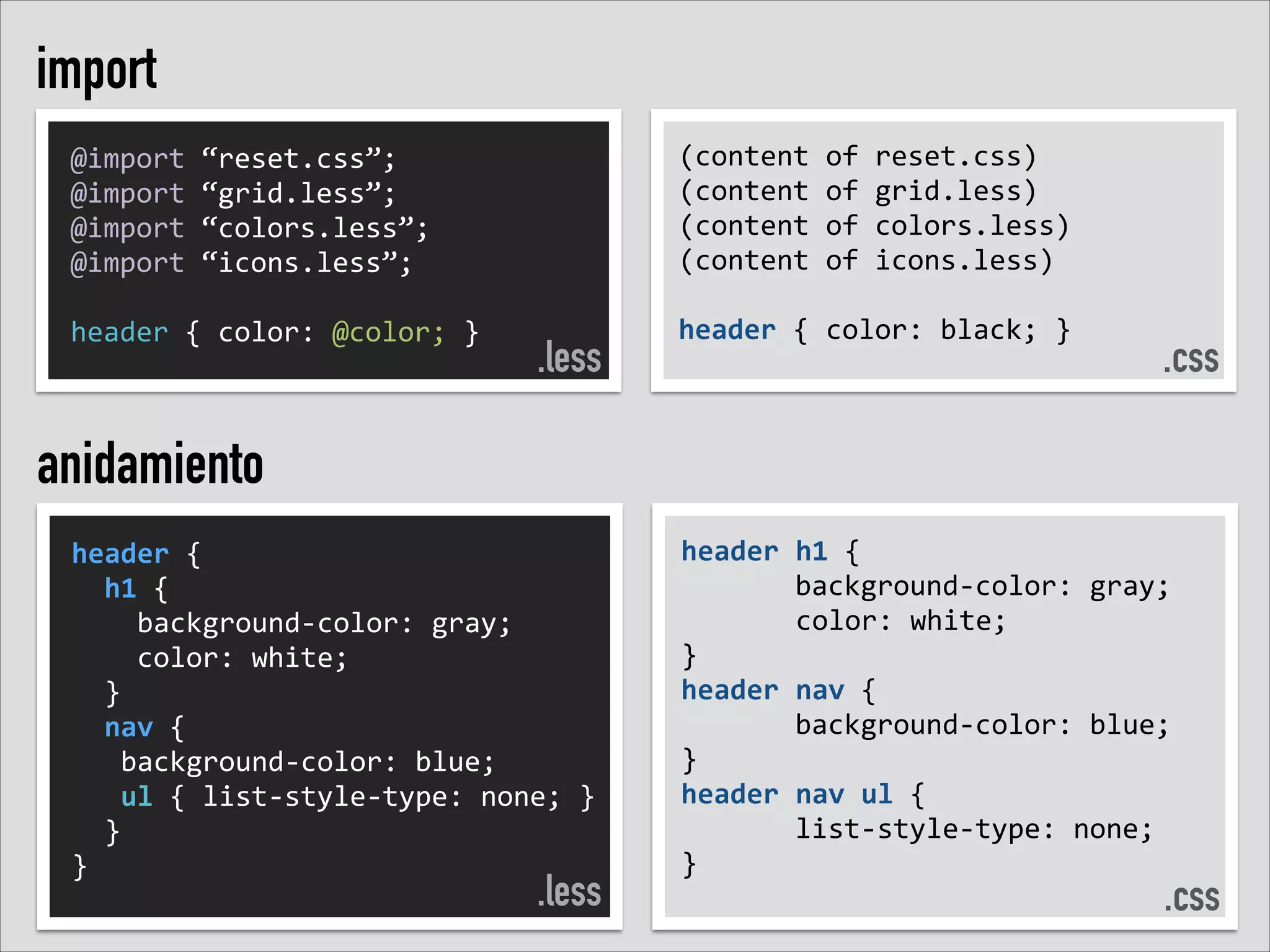Click '(content of grid.less)' line
This screenshot has width=1270, height=952.
(858, 192)
